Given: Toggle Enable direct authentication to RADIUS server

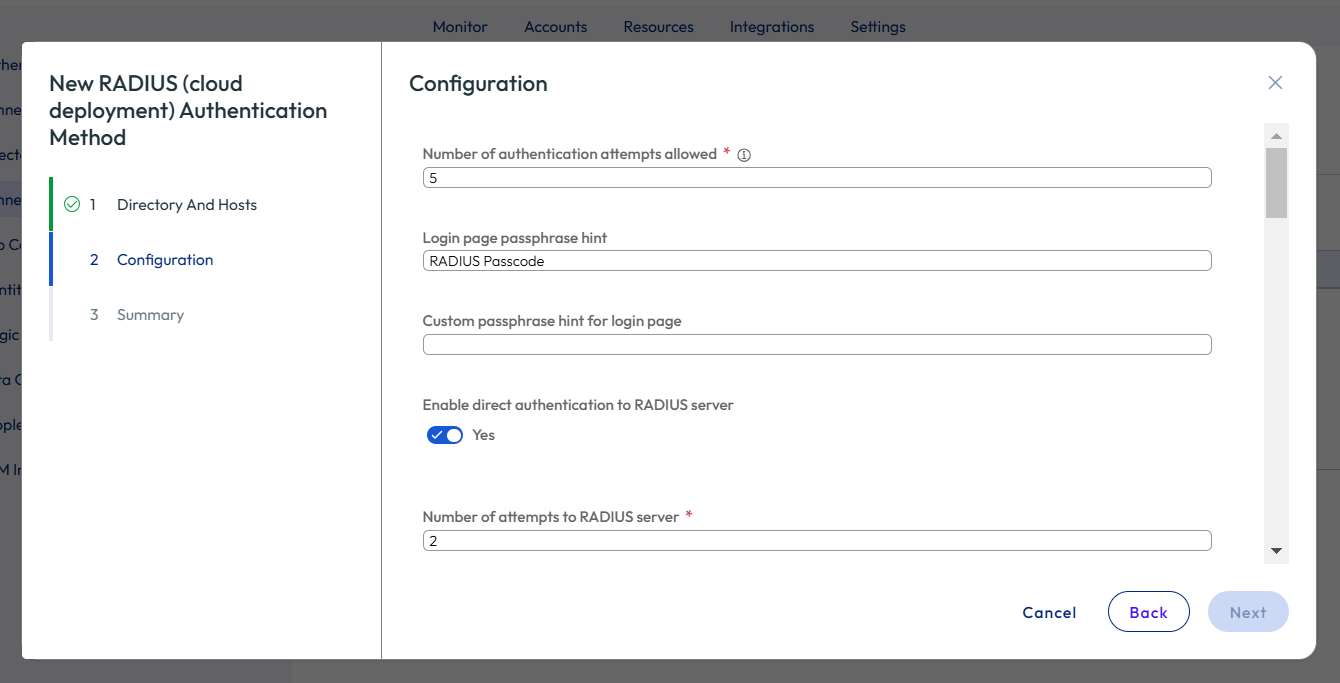Looking at the screenshot, I should [x=445, y=435].
